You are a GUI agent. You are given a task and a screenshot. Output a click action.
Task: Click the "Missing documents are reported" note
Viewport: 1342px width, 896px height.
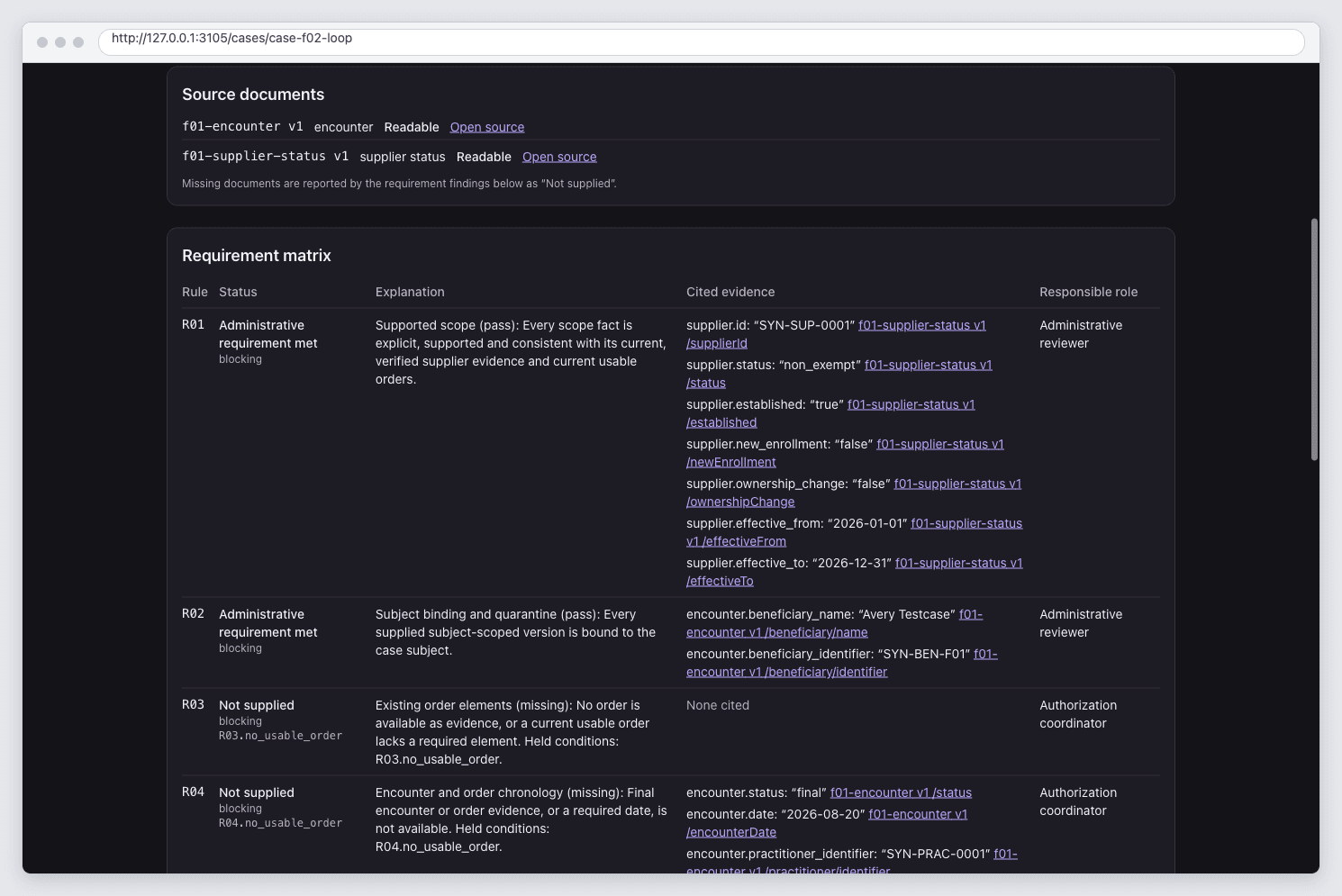[x=399, y=184]
